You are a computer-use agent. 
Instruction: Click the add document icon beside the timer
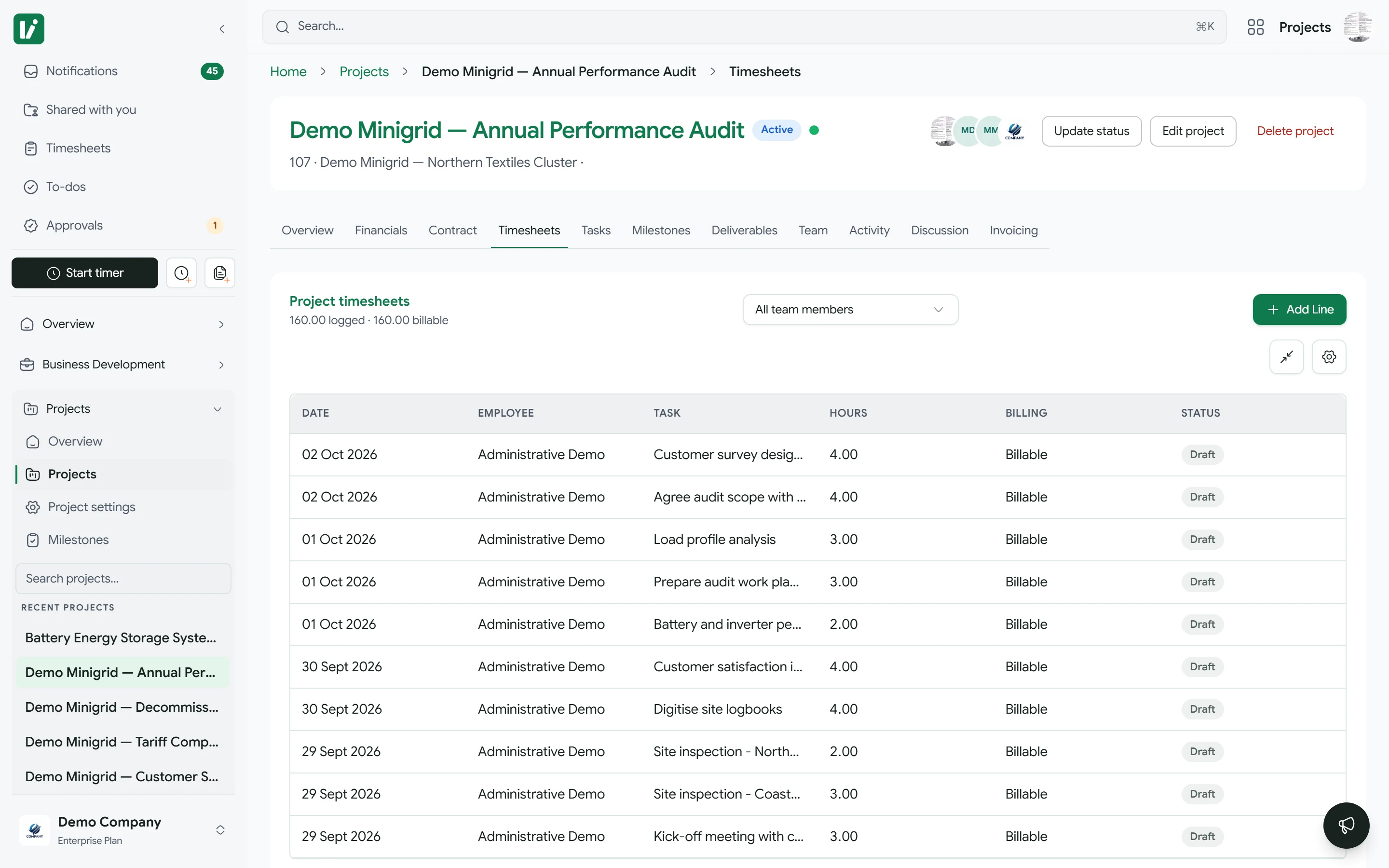coord(220,272)
